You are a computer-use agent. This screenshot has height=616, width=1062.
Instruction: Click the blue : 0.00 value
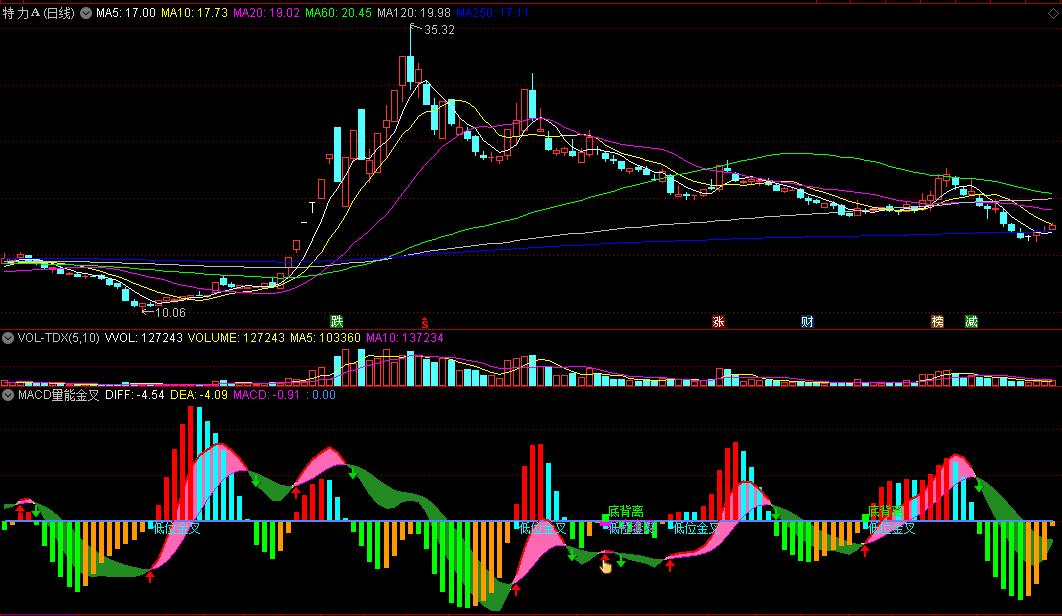coord(320,394)
